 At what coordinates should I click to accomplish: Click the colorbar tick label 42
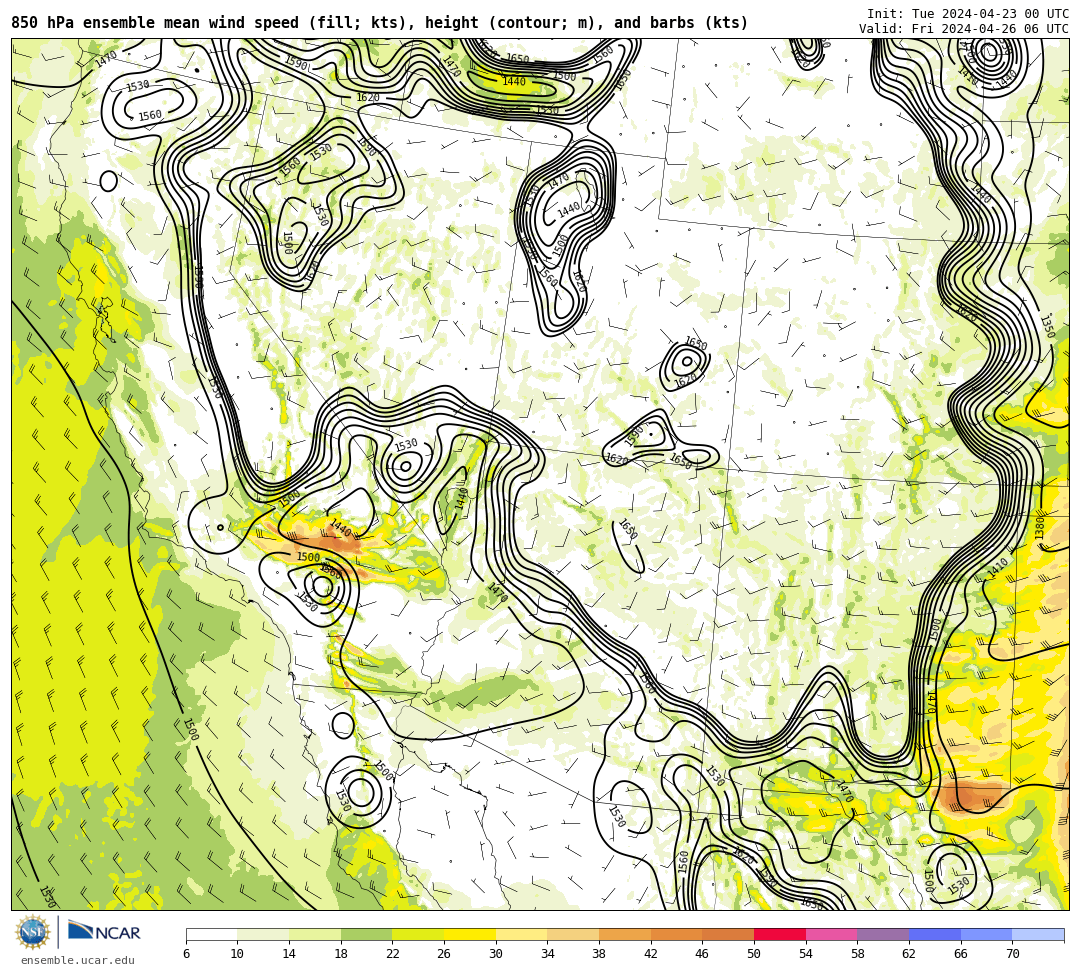650,954
